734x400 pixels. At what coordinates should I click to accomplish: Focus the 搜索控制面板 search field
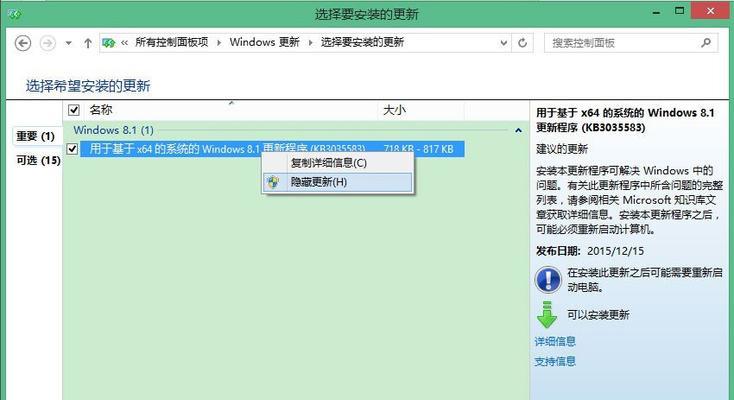click(x=631, y=43)
